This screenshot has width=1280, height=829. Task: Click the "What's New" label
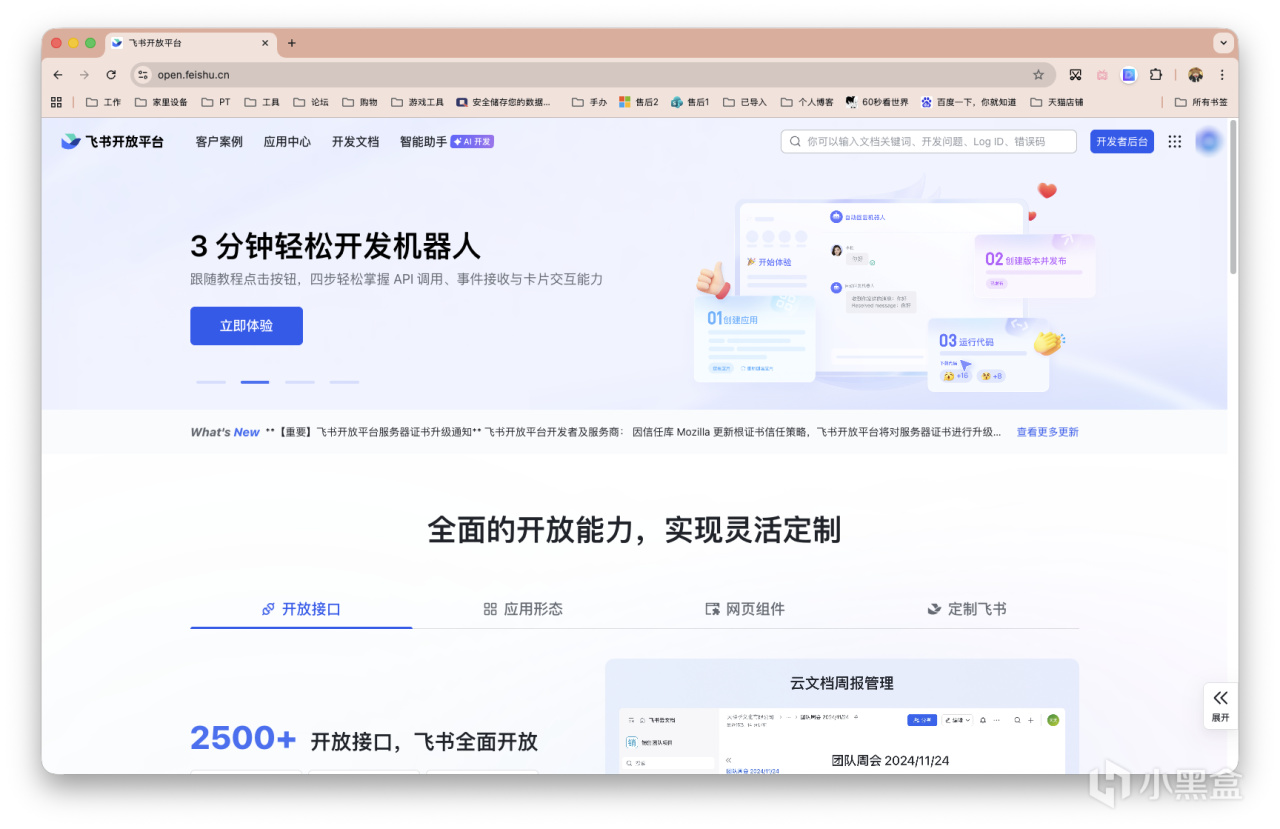(225, 432)
